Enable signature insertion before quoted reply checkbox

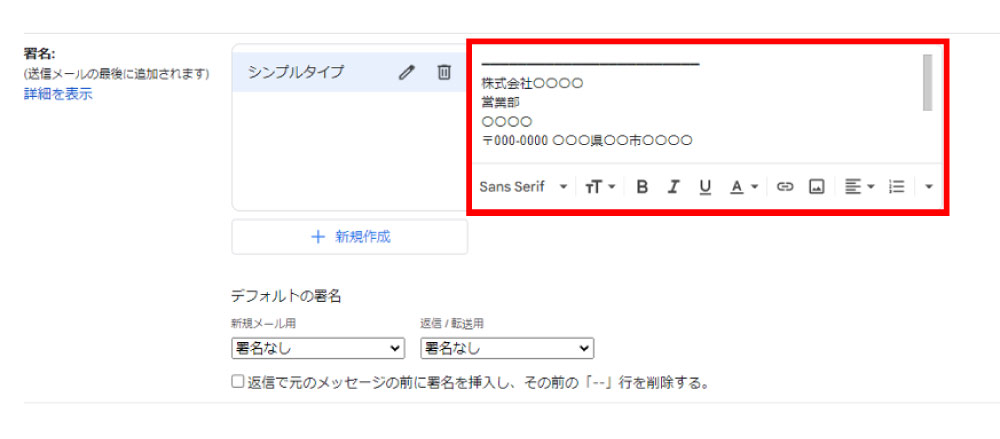tap(238, 382)
